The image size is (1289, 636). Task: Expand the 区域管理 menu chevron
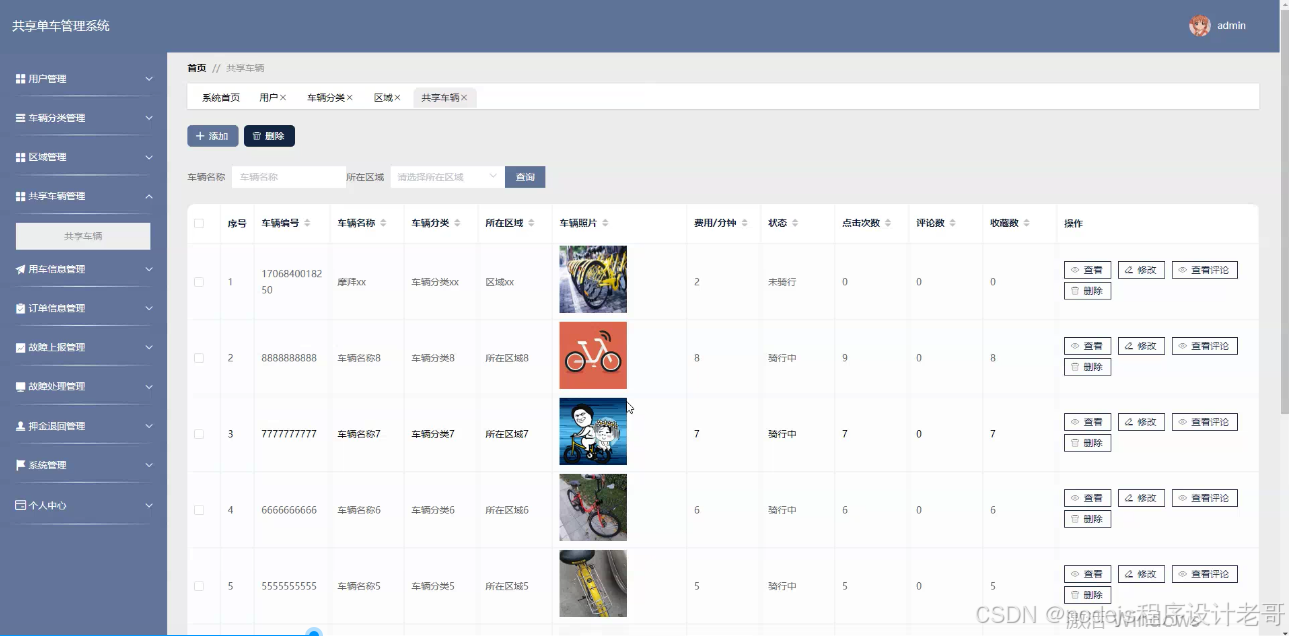click(149, 157)
